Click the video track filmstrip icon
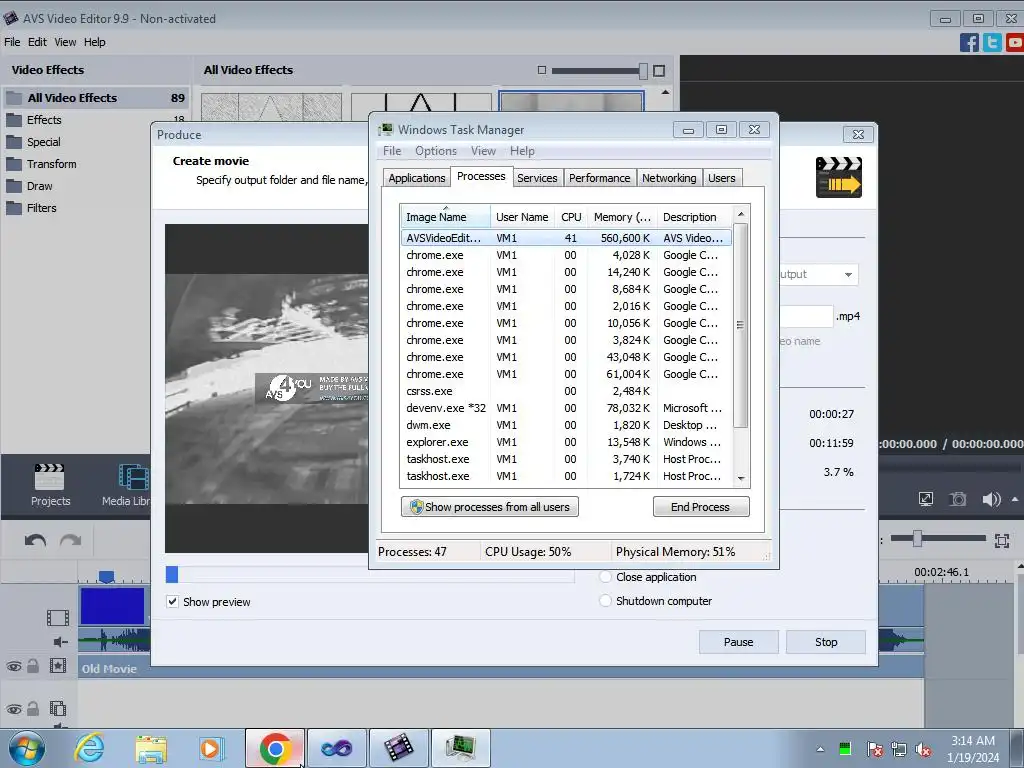This screenshot has height=768, width=1024. 57,617
